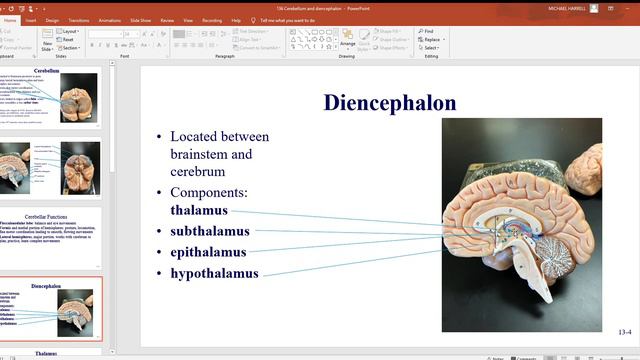Click the Align Text button
640x360 pixels.
click(x=246, y=40)
